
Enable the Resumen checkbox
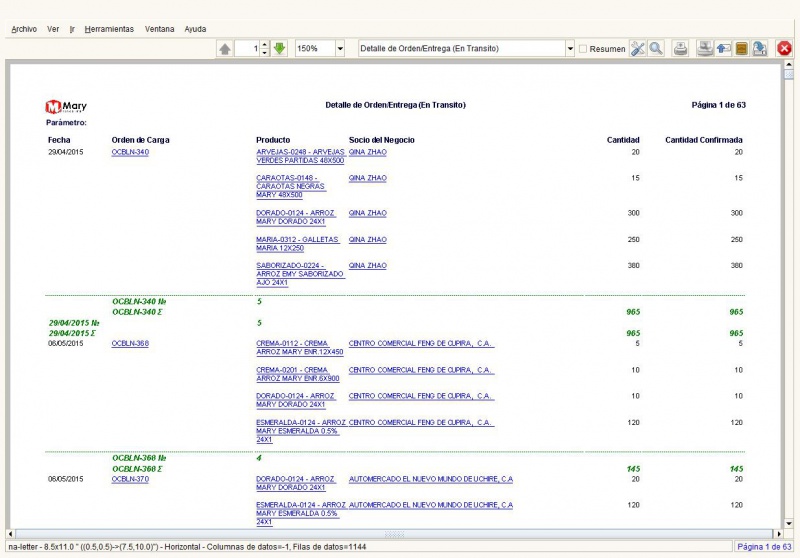click(x=583, y=48)
